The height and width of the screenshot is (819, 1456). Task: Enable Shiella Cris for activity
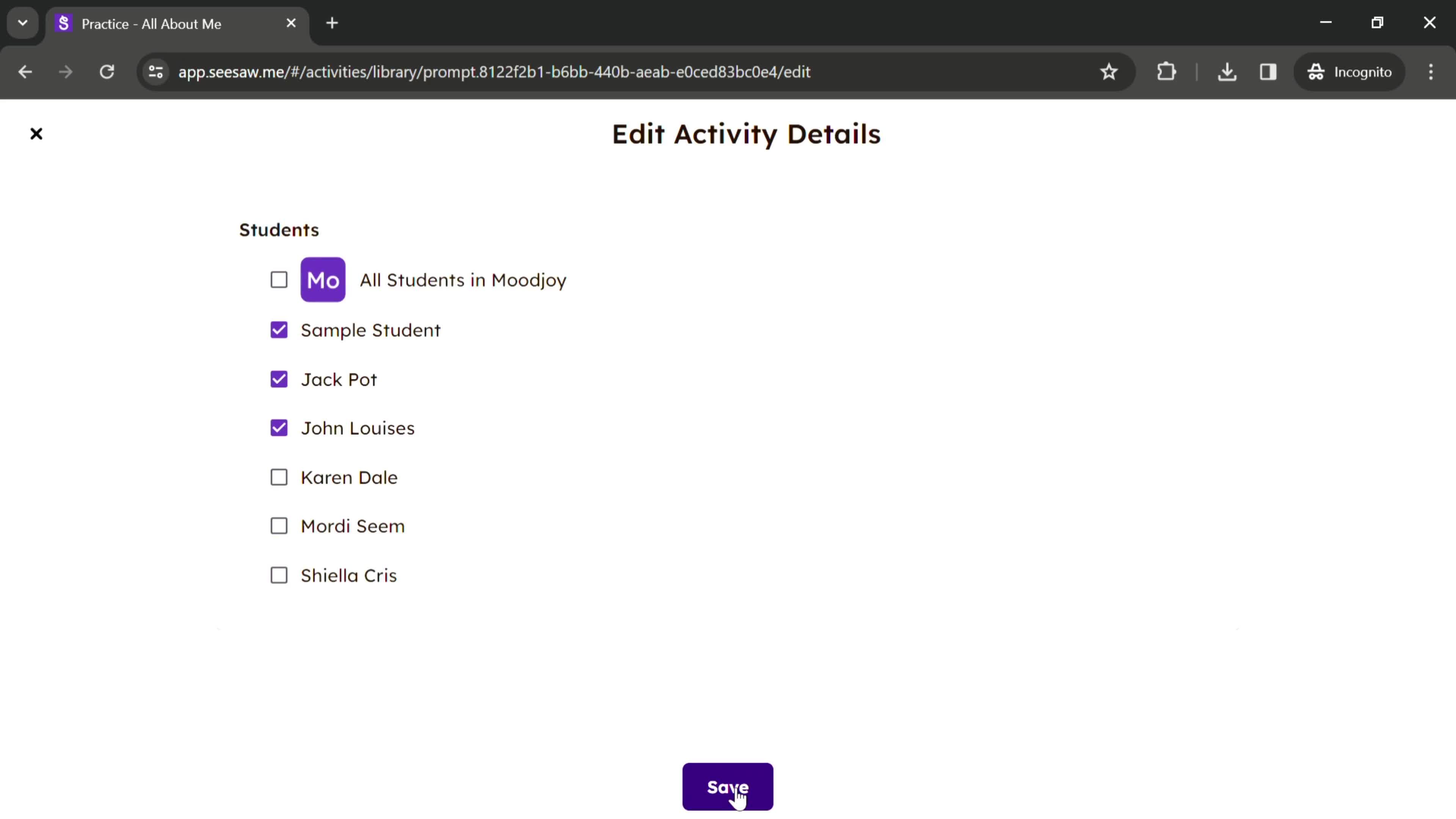(279, 575)
